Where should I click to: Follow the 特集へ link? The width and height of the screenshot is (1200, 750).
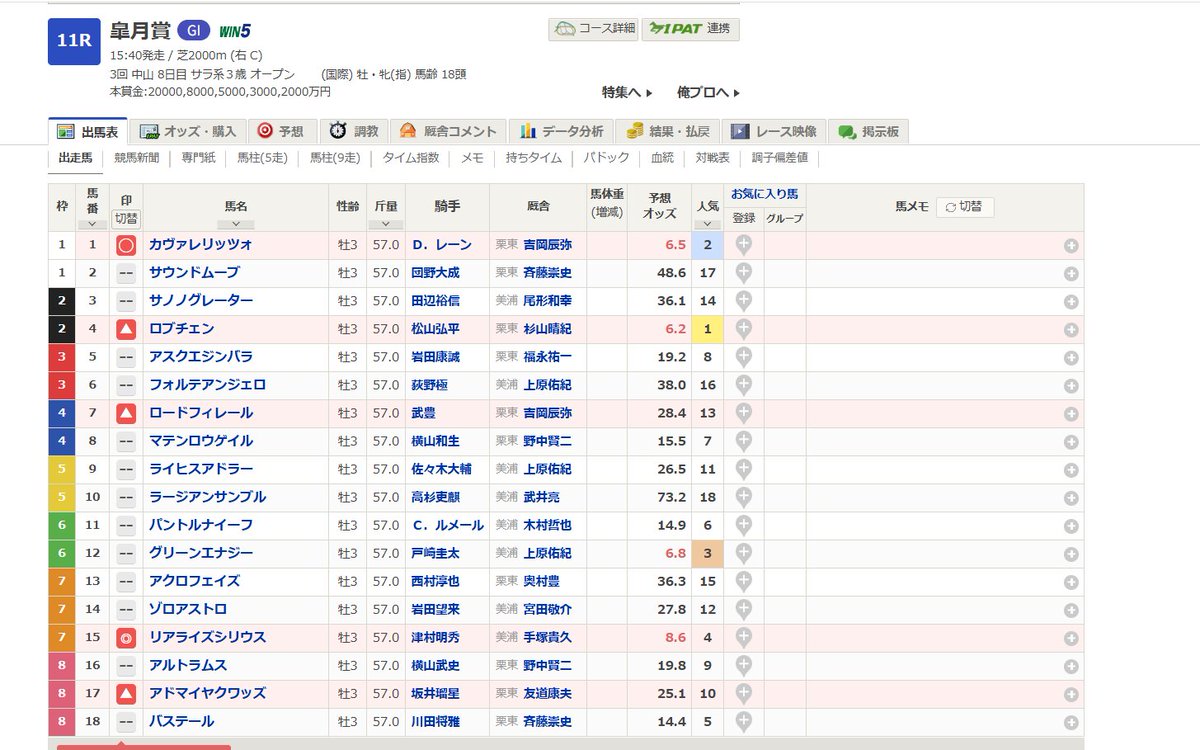[627, 92]
